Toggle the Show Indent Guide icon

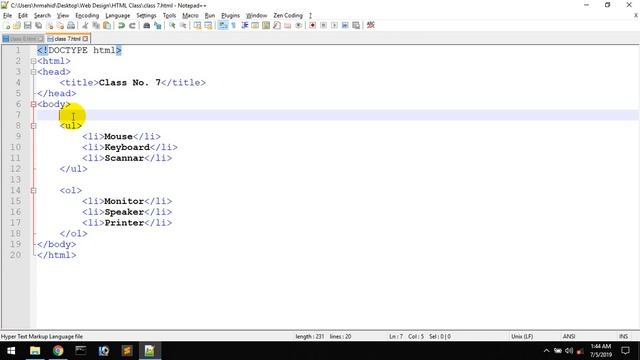(244, 25)
